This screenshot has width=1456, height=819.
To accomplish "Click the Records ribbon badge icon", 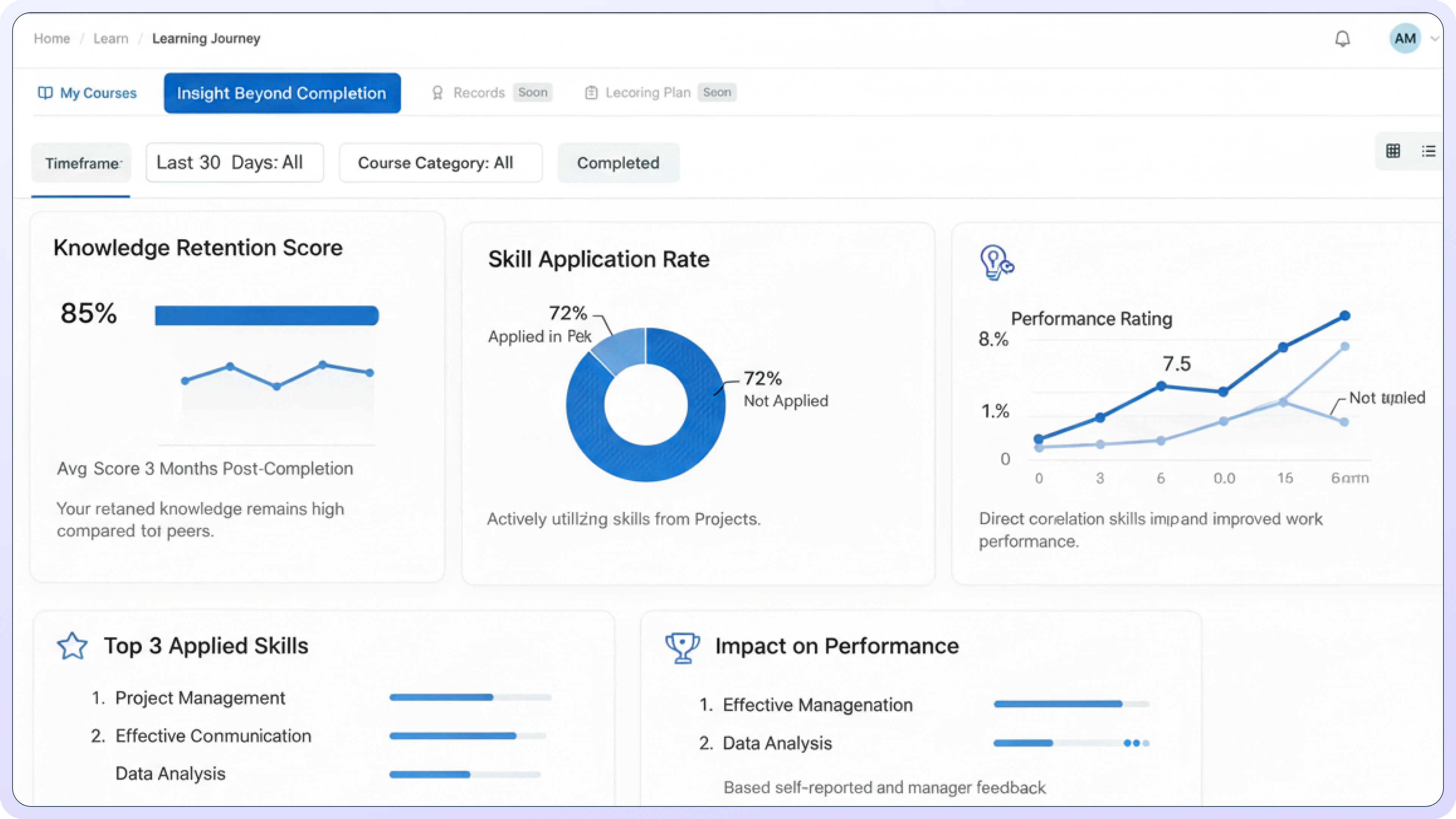I will click(437, 93).
